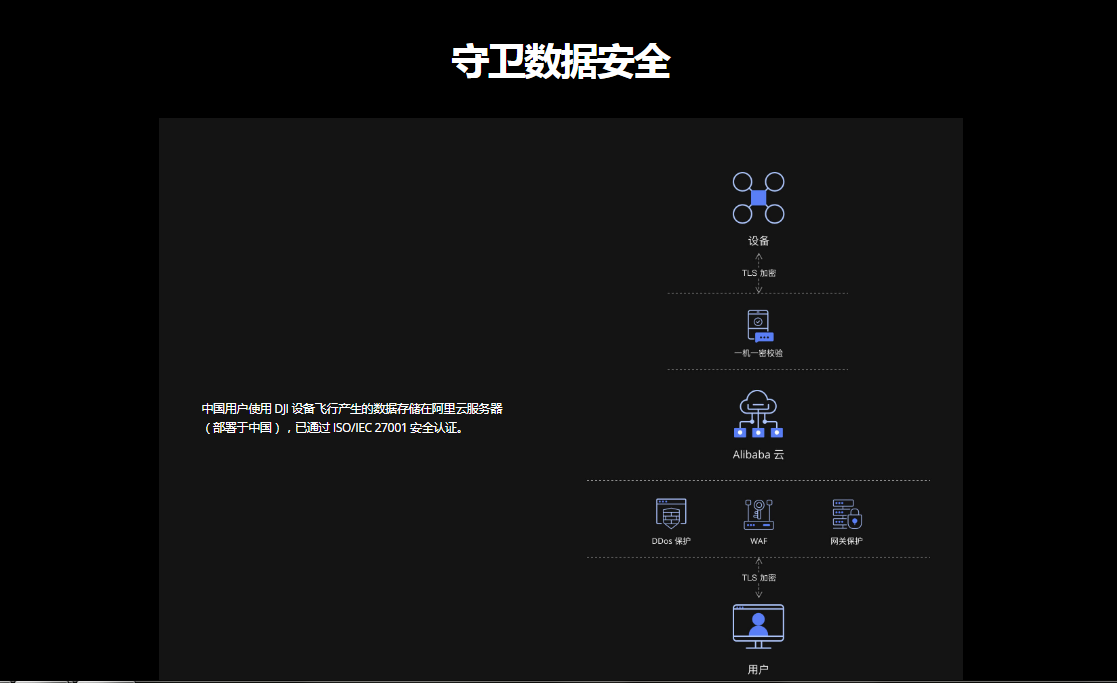Click the 部署于中国 parenthetical text
This screenshot has width=1117, height=683.
241,428
